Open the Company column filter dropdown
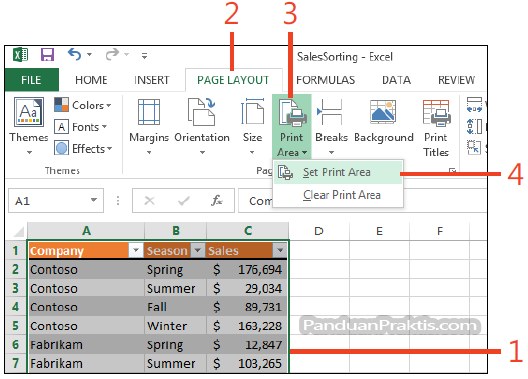Image resolution: width=528 pixels, height=379 pixels. coord(136,250)
